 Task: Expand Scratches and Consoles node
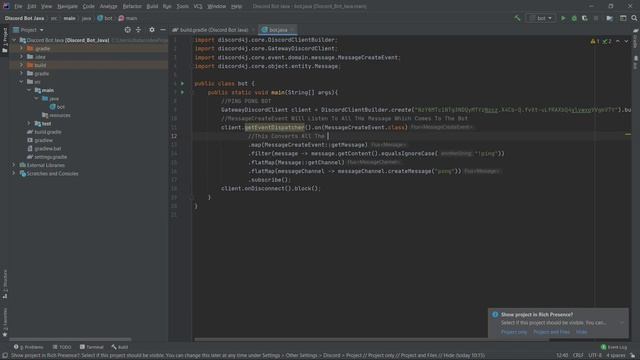pos(13,173)
